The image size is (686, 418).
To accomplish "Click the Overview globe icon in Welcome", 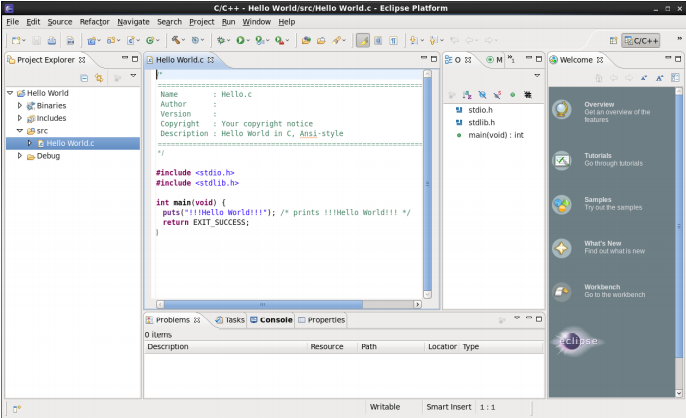I will coord(562,109).
